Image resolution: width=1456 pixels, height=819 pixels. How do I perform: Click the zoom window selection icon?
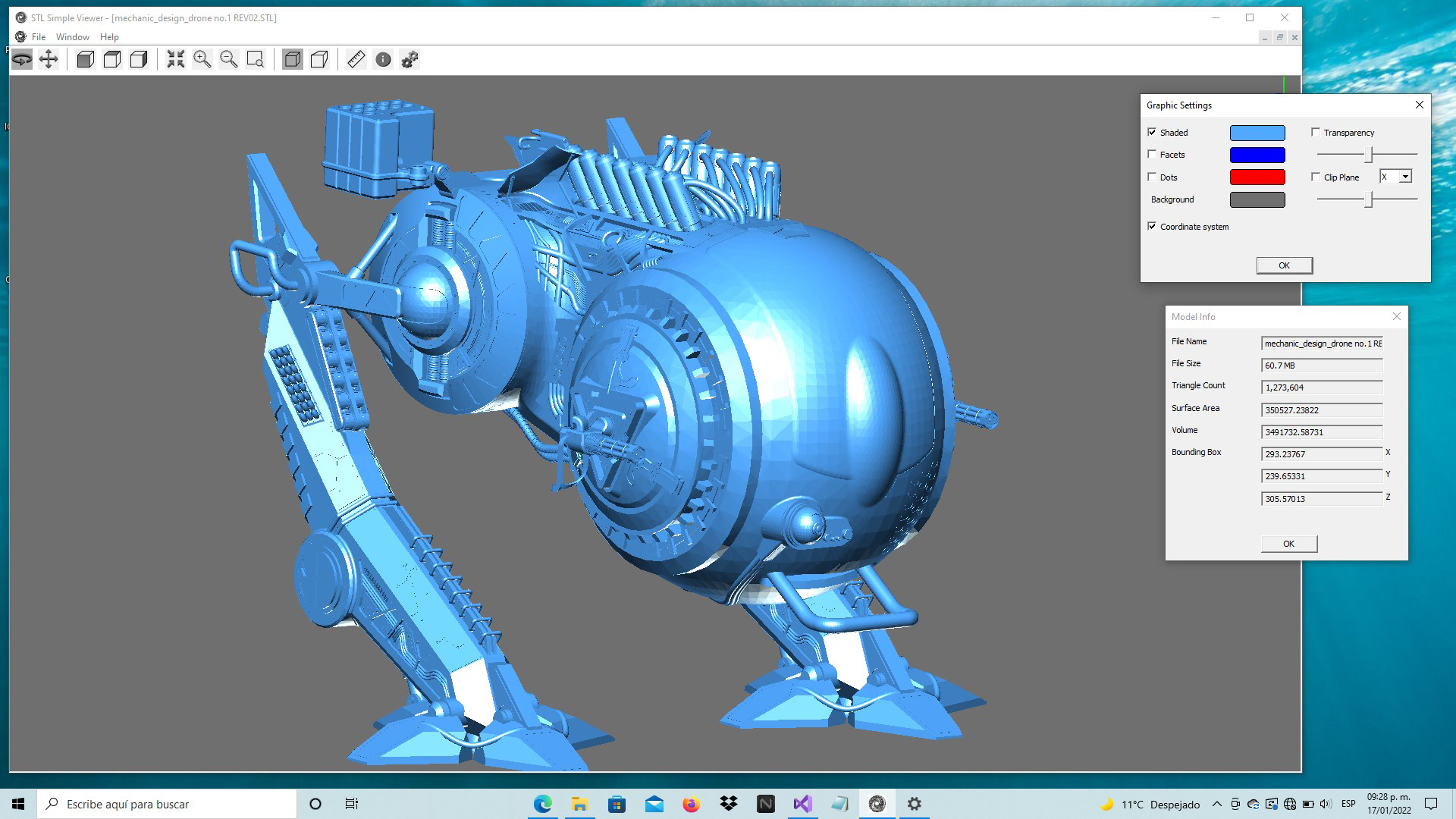click(256, 59)
